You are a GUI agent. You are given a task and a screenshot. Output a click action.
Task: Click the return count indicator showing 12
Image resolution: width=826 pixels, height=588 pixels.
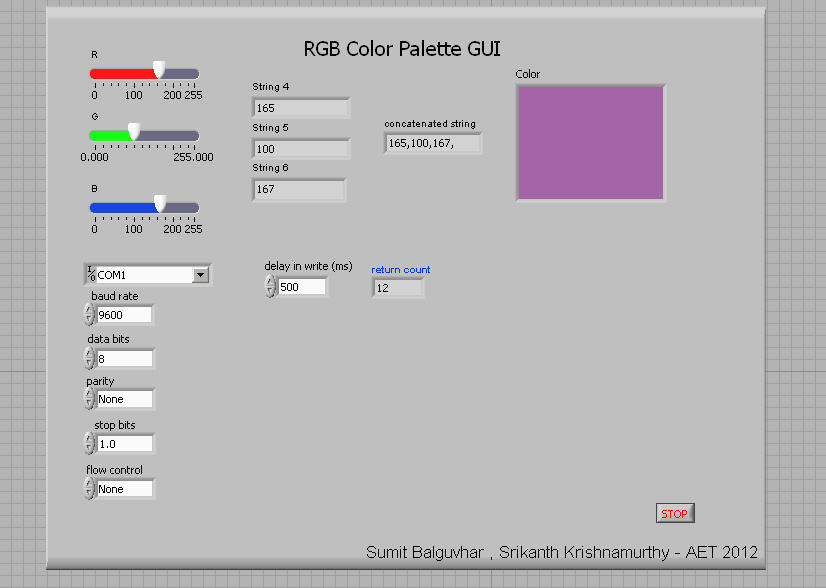coord(398,288)
